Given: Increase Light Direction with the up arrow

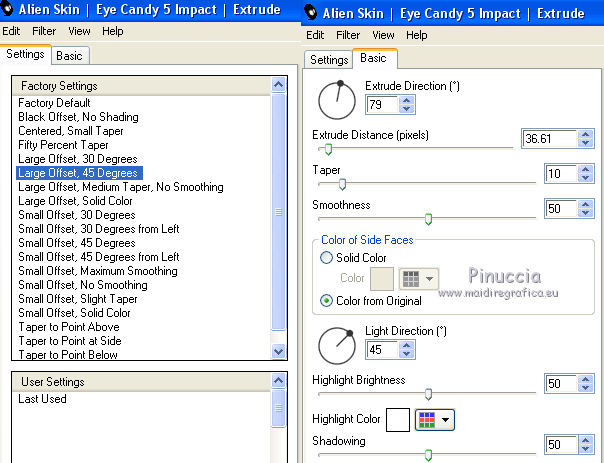Looking at the screenshot, I should pyautogui.click(x=407, y=346).
